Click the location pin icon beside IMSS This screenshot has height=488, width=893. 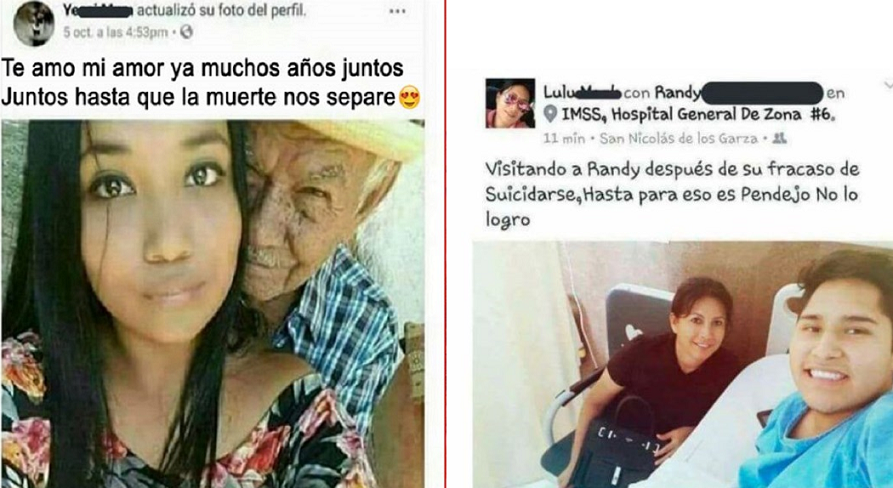550,114
